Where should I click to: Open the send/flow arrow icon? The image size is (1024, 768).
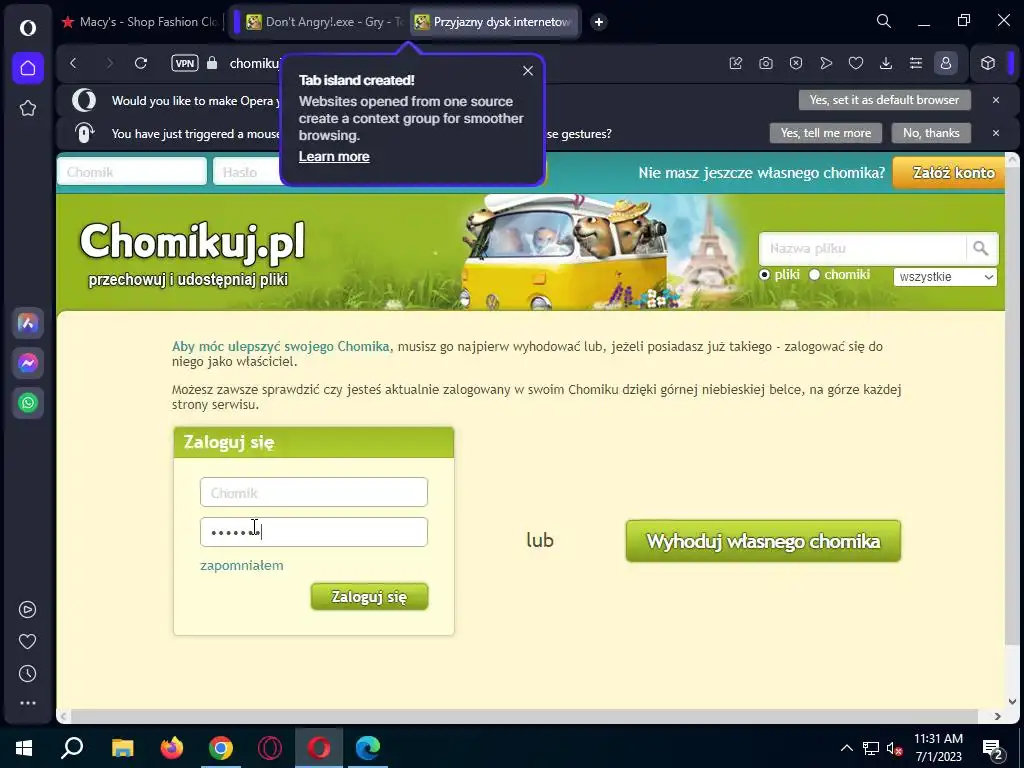click(826, 63)
